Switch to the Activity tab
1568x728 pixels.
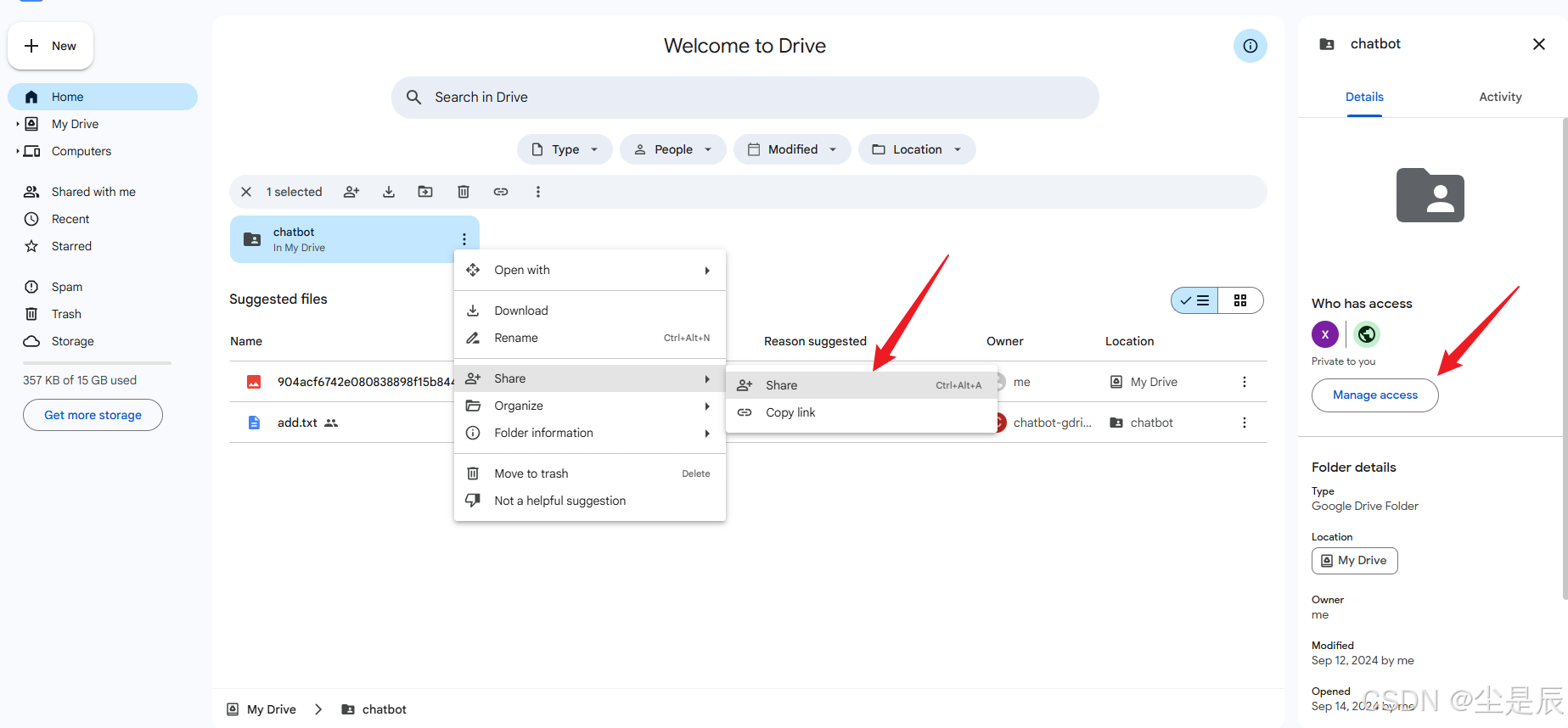(1500, 97)
